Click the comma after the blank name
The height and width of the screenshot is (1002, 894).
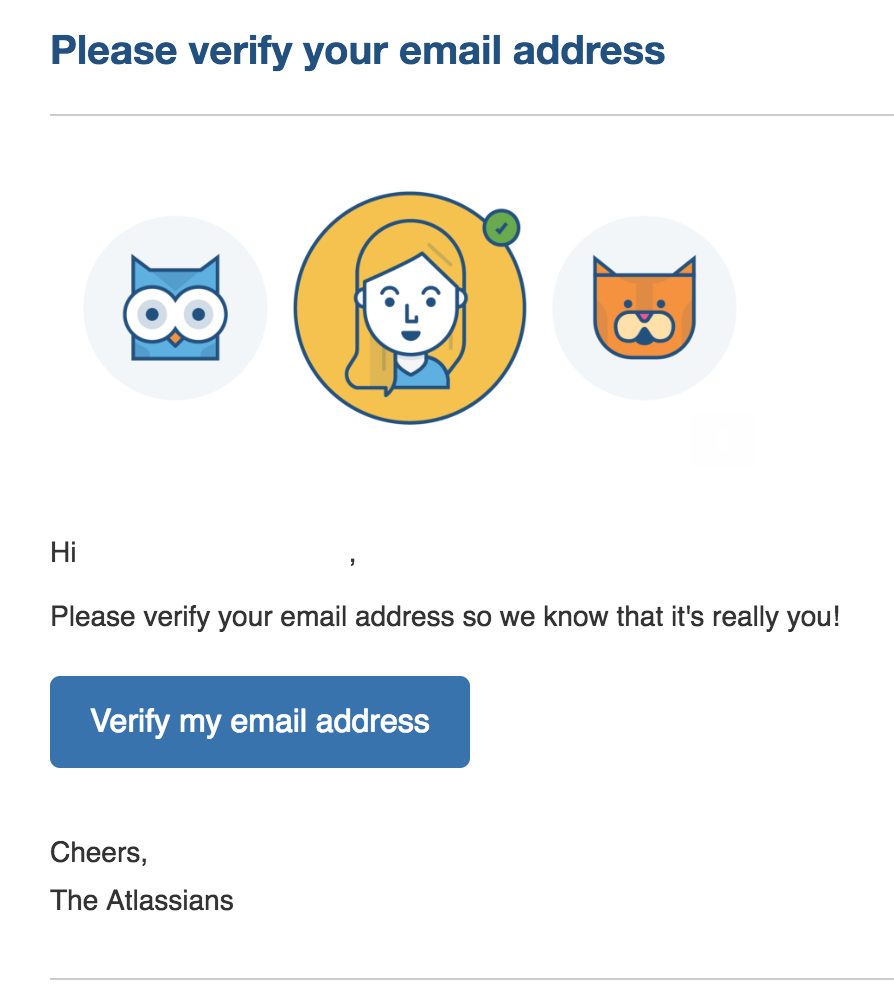pos(353,560)
